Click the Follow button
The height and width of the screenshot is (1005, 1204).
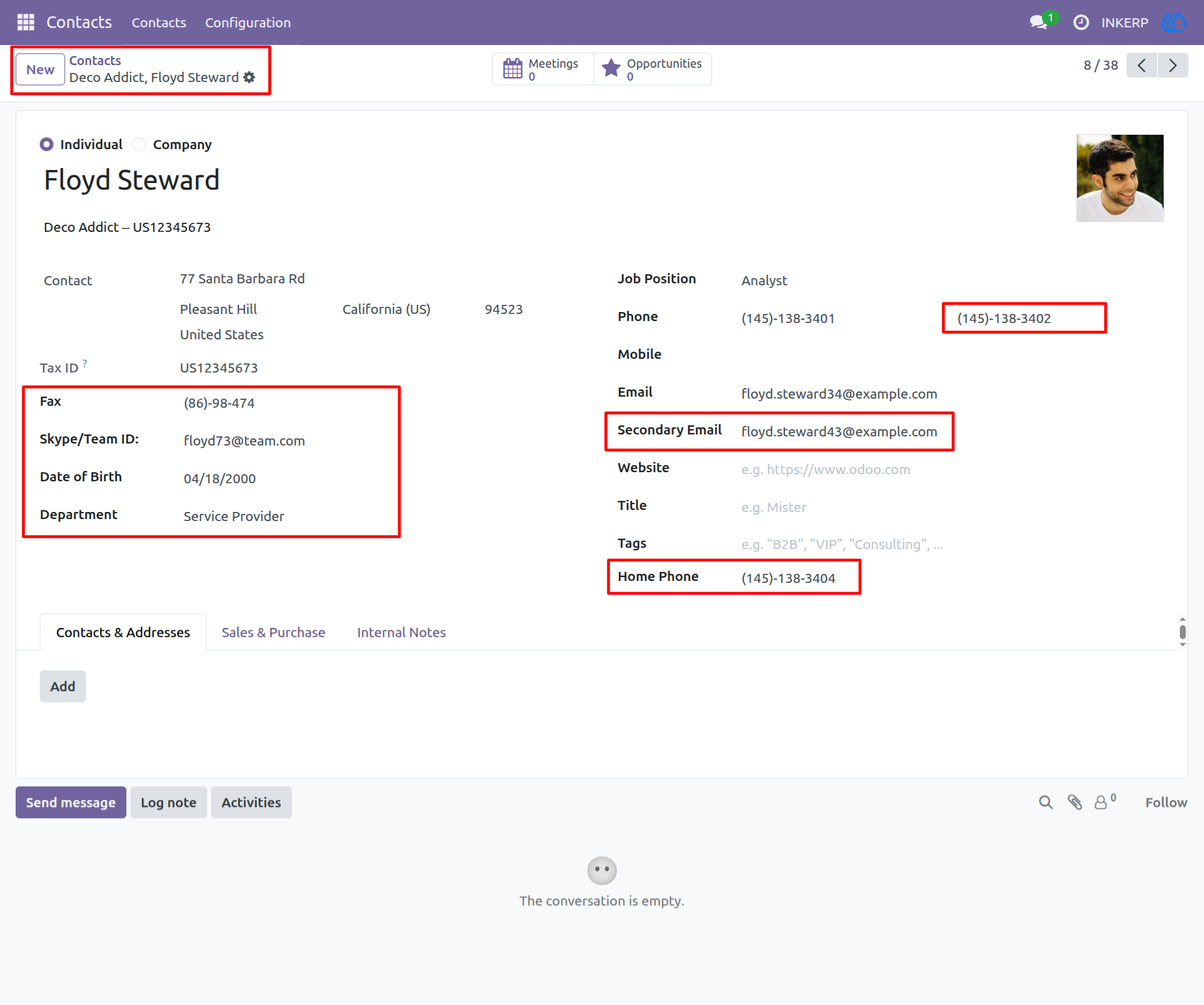[x=1166, y=802]
